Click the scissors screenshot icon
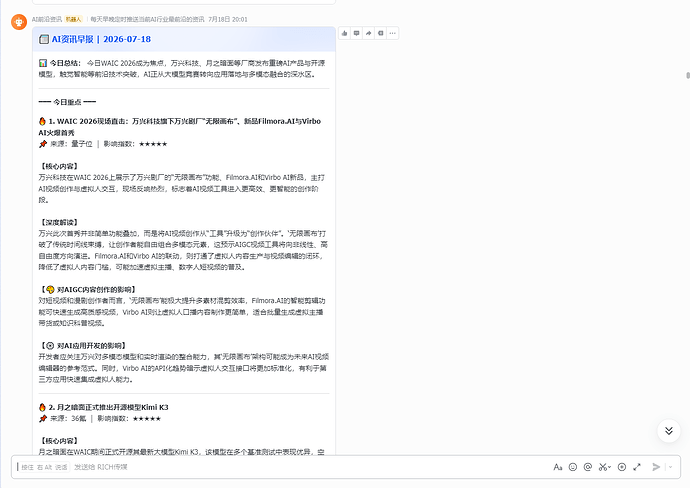Screen dimensions: 690x488 602,467
